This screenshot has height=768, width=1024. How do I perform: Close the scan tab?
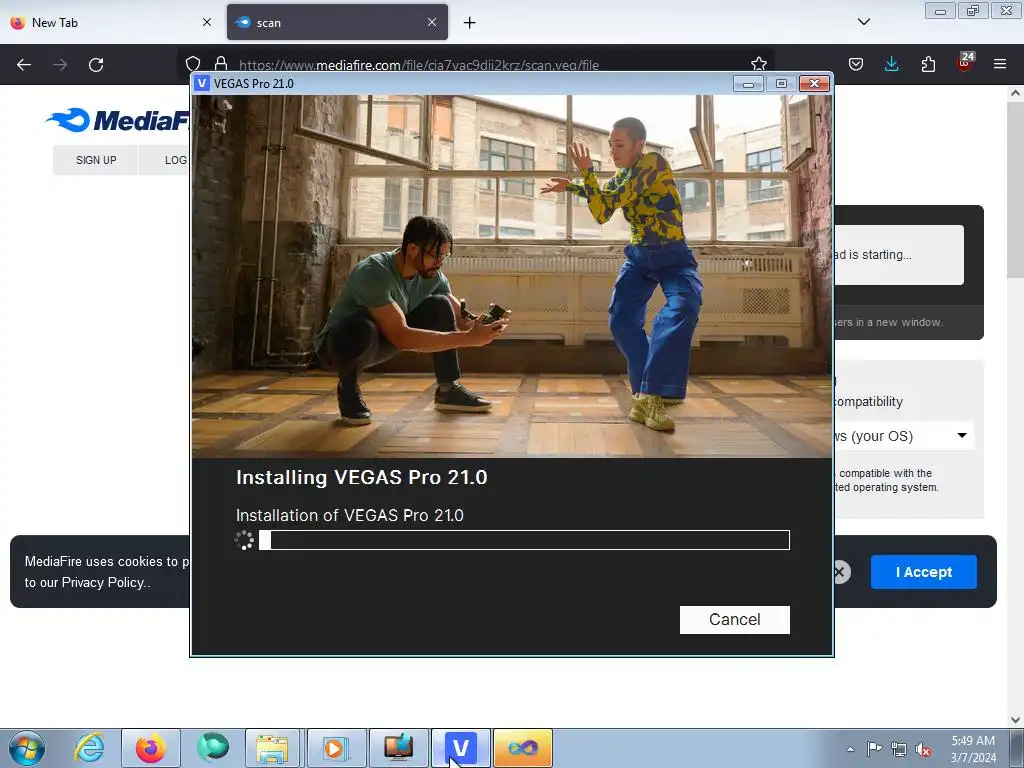(432, 22)
